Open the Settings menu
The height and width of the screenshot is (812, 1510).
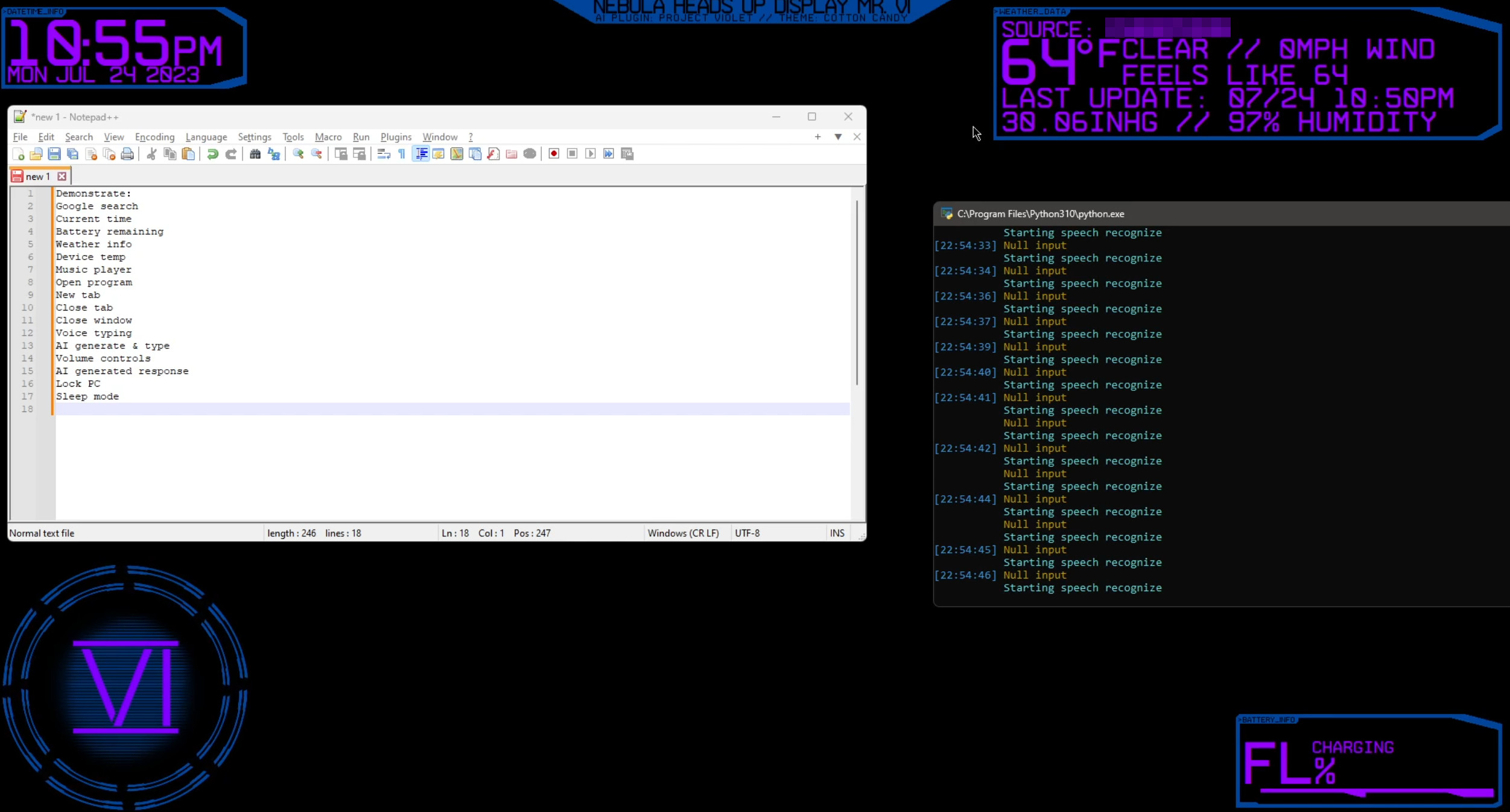click(255, 137)
